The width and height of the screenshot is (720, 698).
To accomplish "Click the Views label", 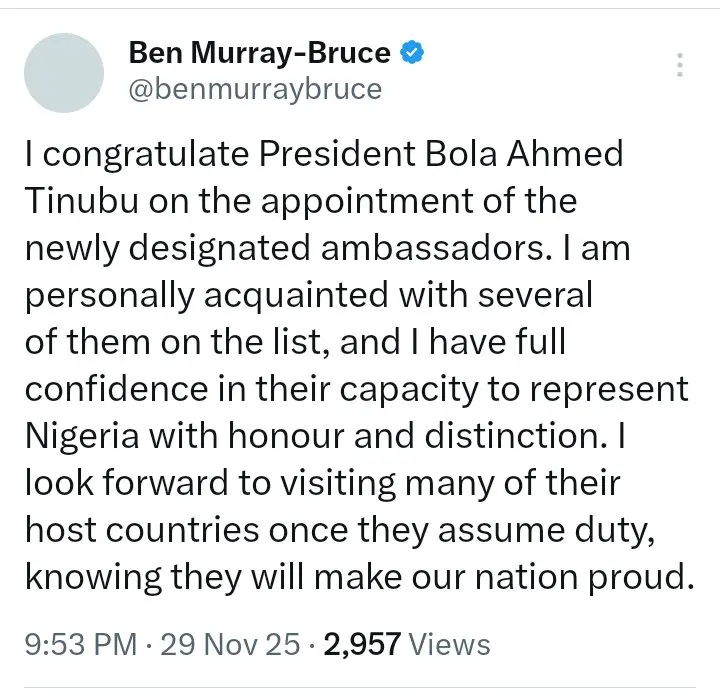I will click(x=449, y=645).
